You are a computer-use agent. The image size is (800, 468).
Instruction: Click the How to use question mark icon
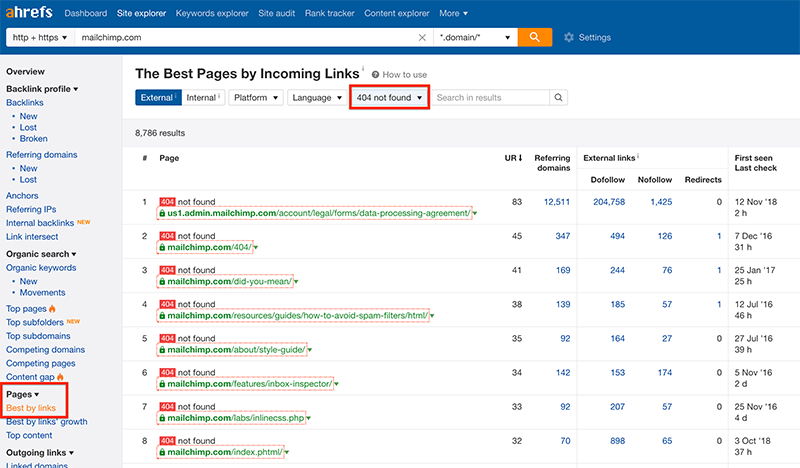(376, 75)
